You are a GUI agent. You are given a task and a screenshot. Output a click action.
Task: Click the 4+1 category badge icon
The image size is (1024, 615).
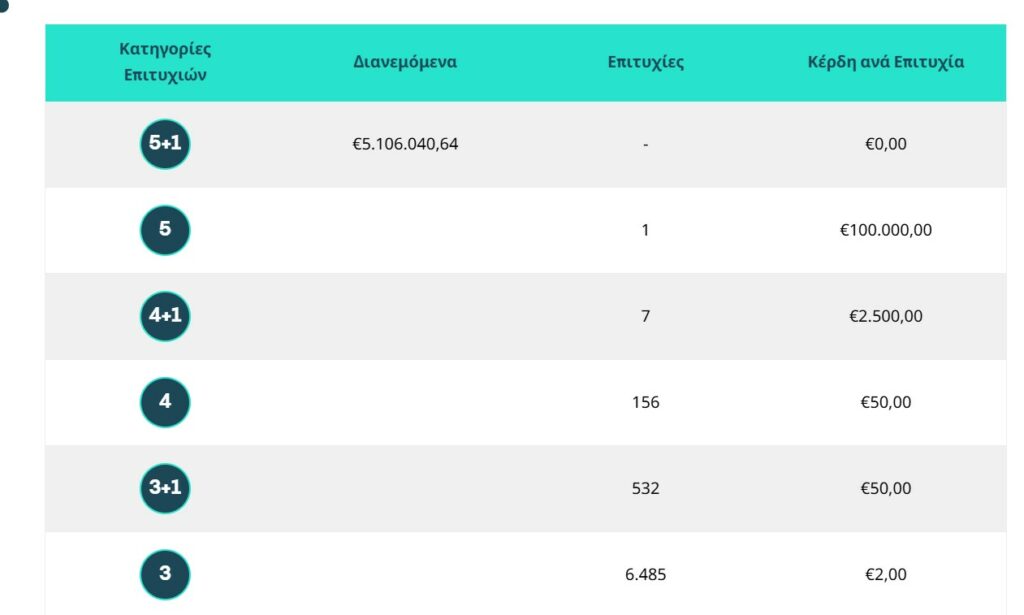165,316
